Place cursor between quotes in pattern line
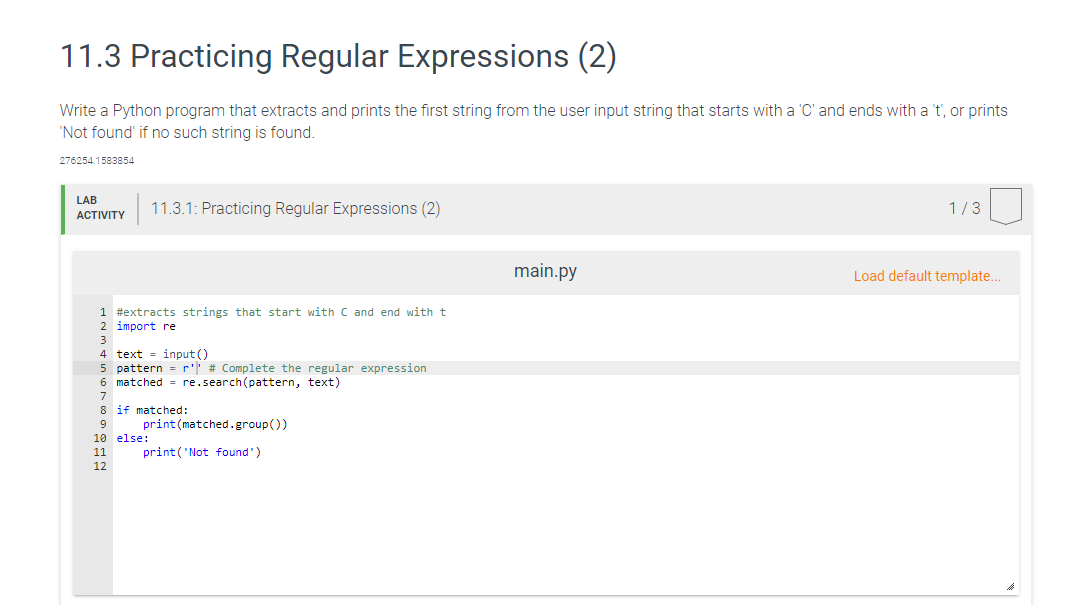 click(198, 368)
